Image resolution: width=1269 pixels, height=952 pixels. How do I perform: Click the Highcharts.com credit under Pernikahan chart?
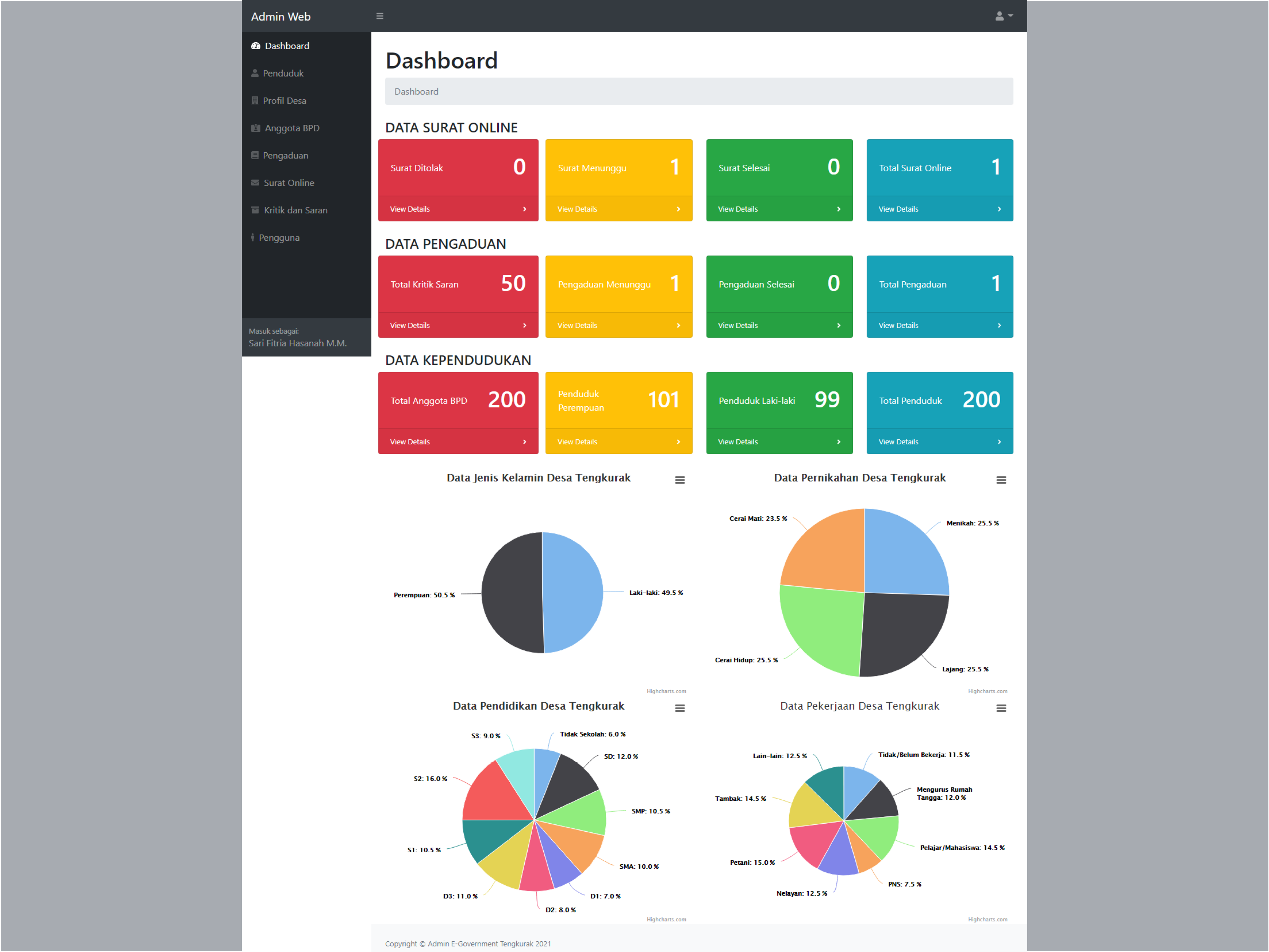pos(988,692)
